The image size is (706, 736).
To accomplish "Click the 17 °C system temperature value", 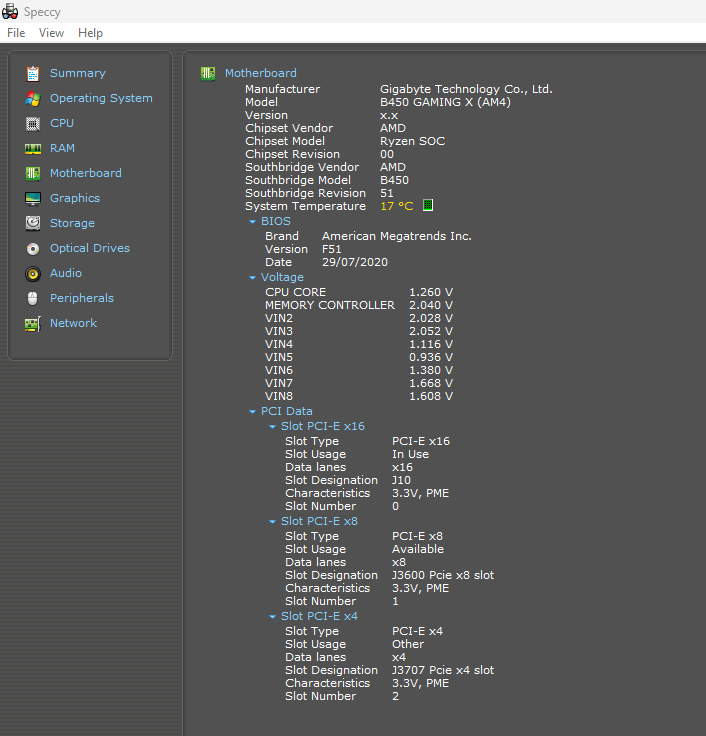I will tap(397, 206).
